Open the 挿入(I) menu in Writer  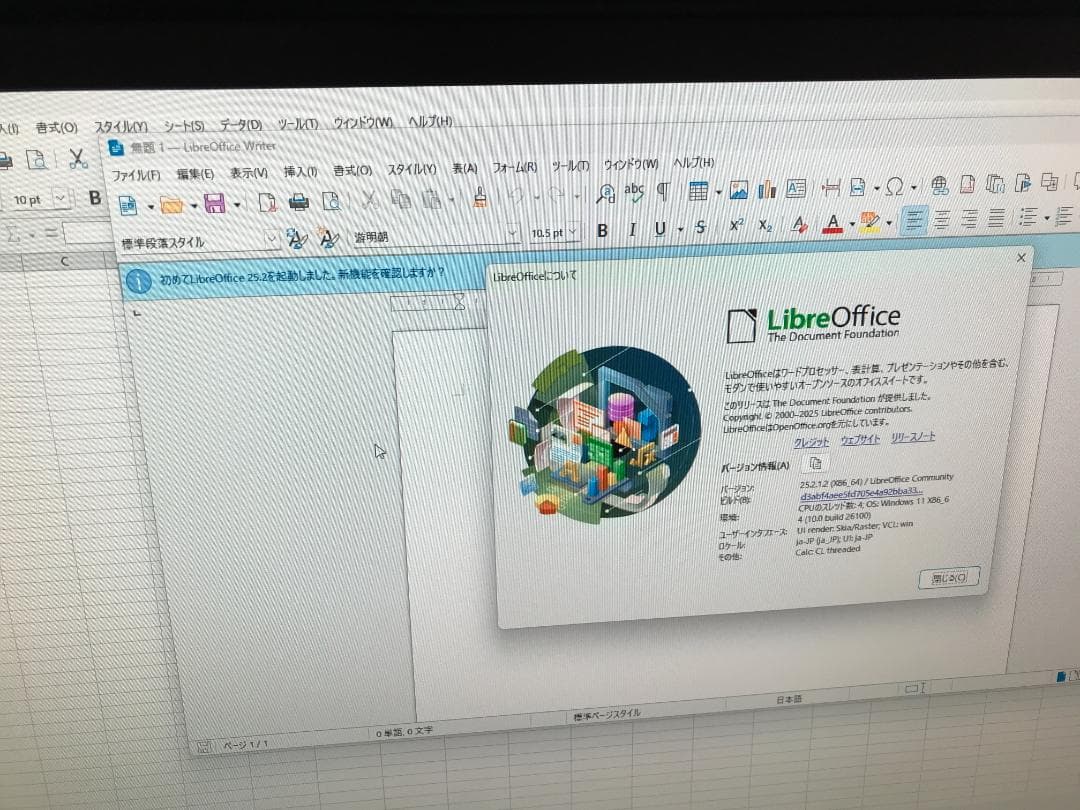(300, 172)
